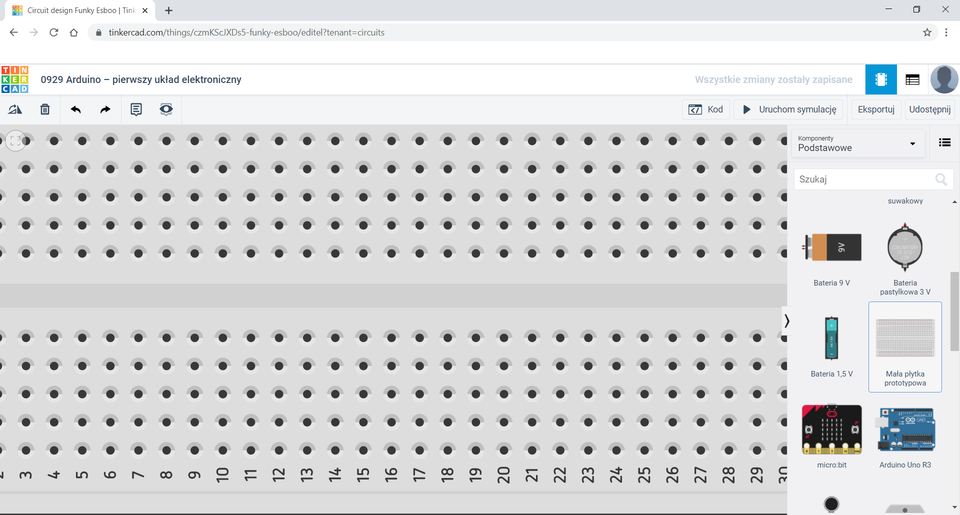Open the Kod code editor
Screen dimensions: 960x515
tap(706, 109)
